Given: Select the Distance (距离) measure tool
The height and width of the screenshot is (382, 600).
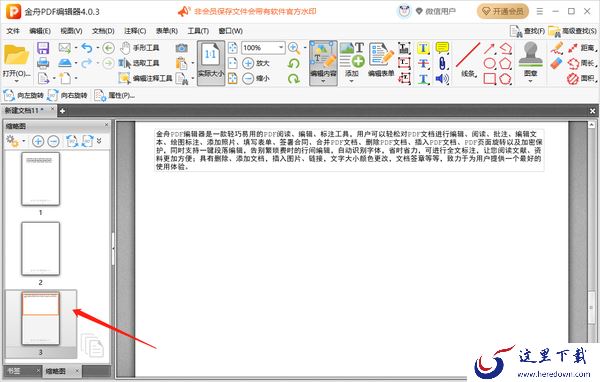Looking at the screenshot, I should 582,48.
